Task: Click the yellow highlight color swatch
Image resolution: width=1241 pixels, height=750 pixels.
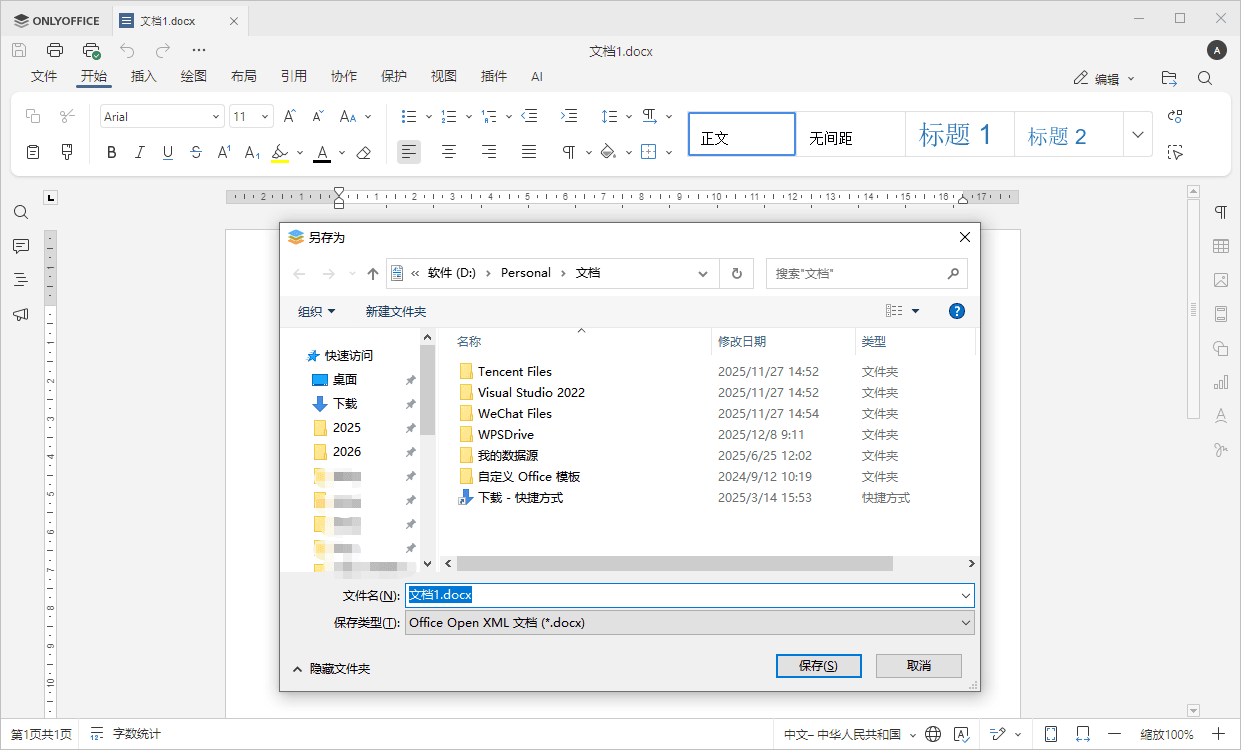Action: click(x=280, y=153)
